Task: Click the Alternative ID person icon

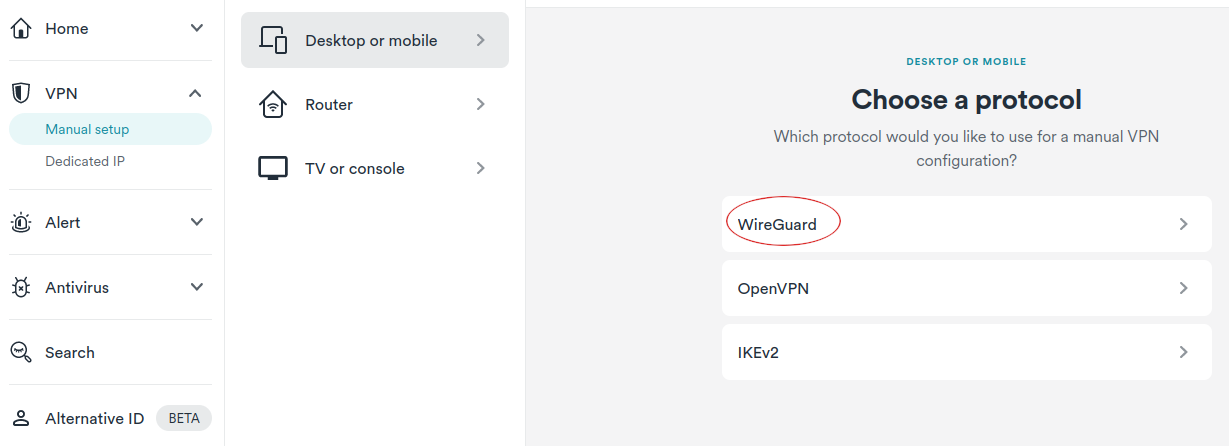Action: pyautogui.click(x=20, y=419)
